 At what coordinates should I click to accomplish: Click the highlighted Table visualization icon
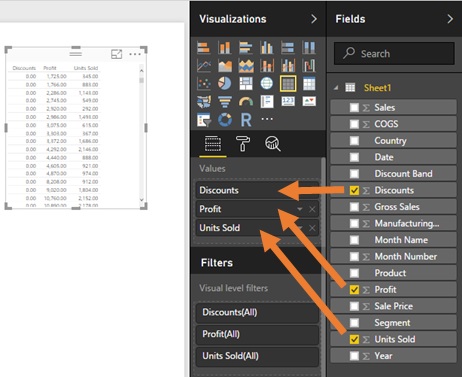point(288,83)
